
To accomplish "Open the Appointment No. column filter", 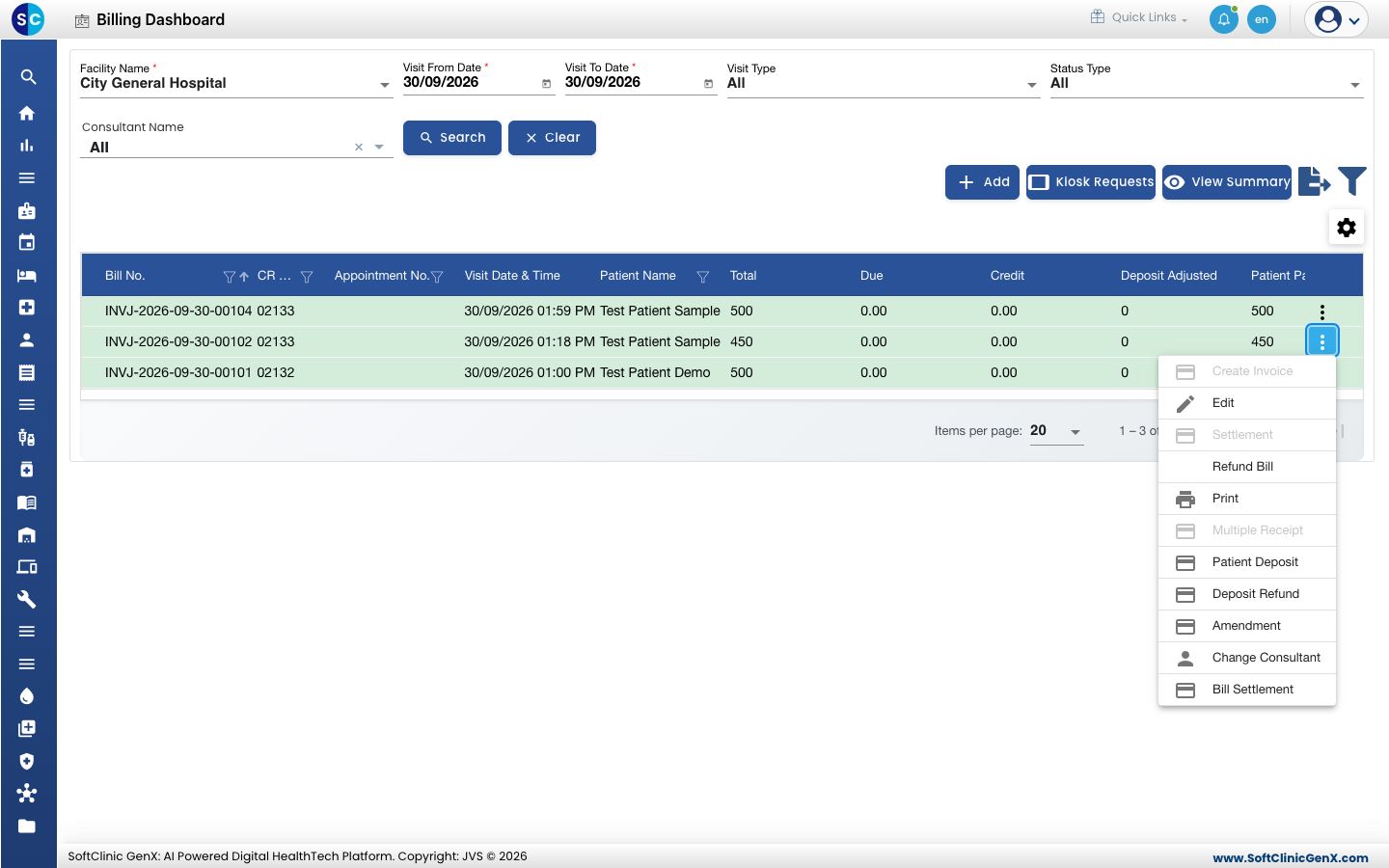I will pyautogui.click(x=437, y=277).
